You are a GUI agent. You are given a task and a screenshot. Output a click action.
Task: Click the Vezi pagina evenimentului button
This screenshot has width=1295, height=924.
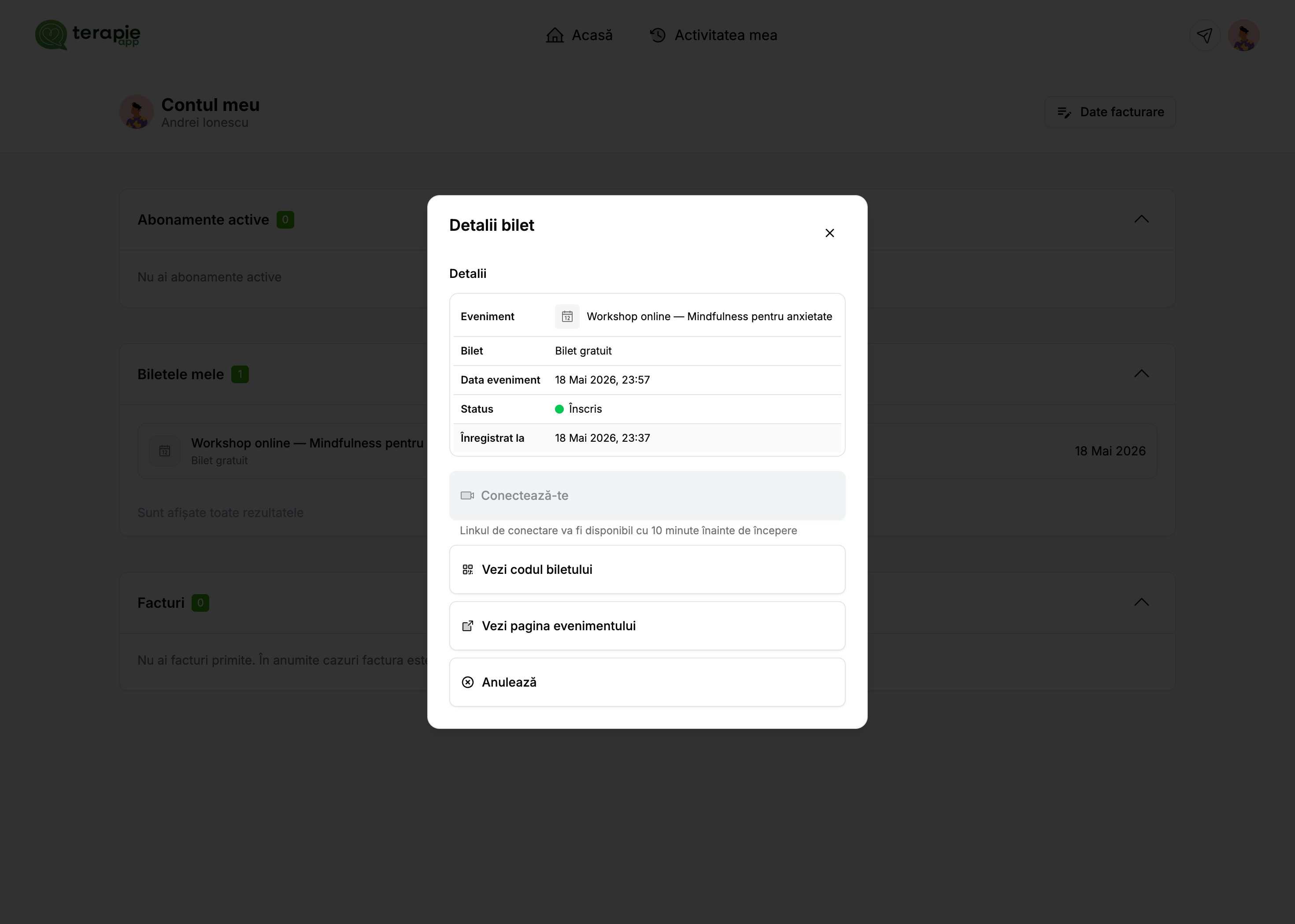647,626
